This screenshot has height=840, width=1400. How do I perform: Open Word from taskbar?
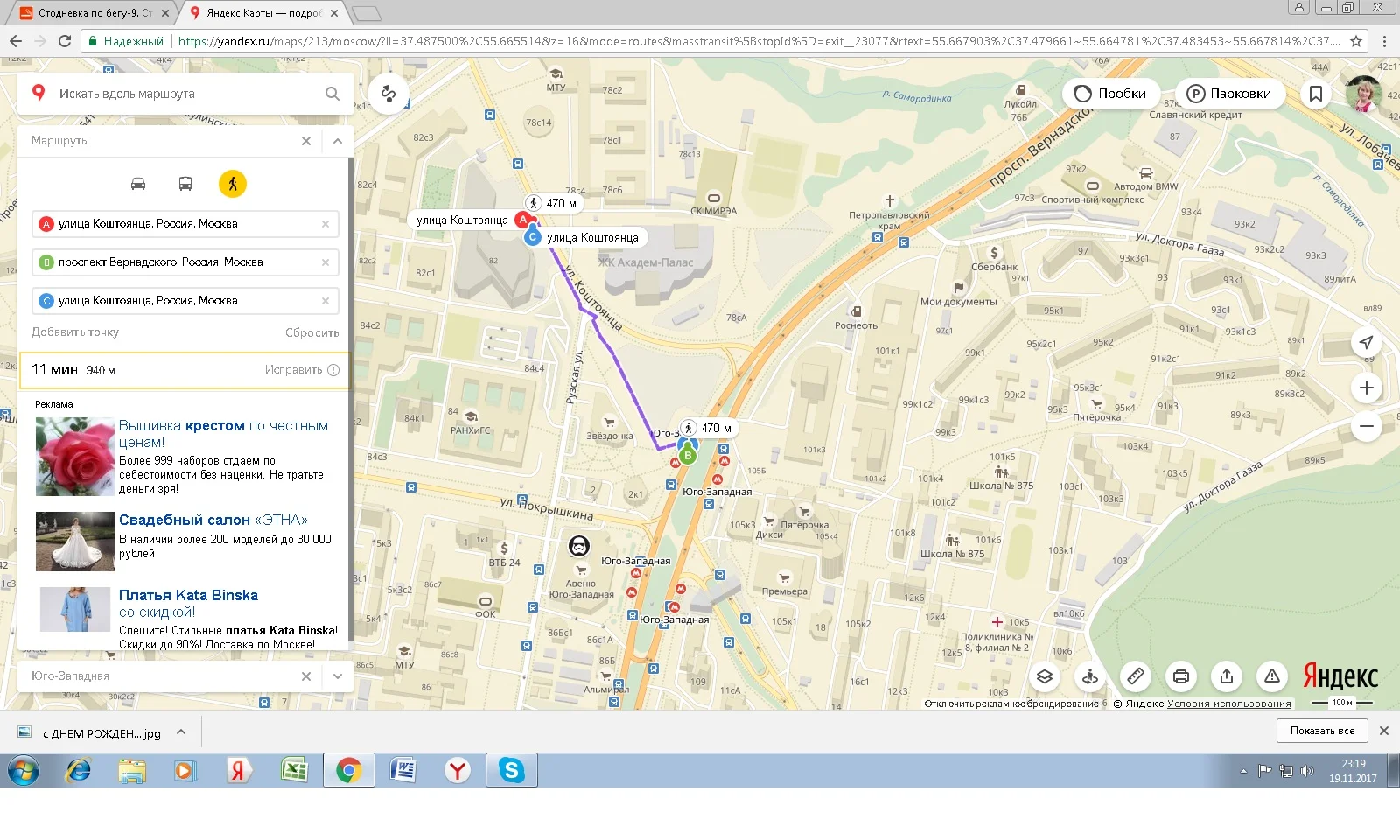click(402, 771)
